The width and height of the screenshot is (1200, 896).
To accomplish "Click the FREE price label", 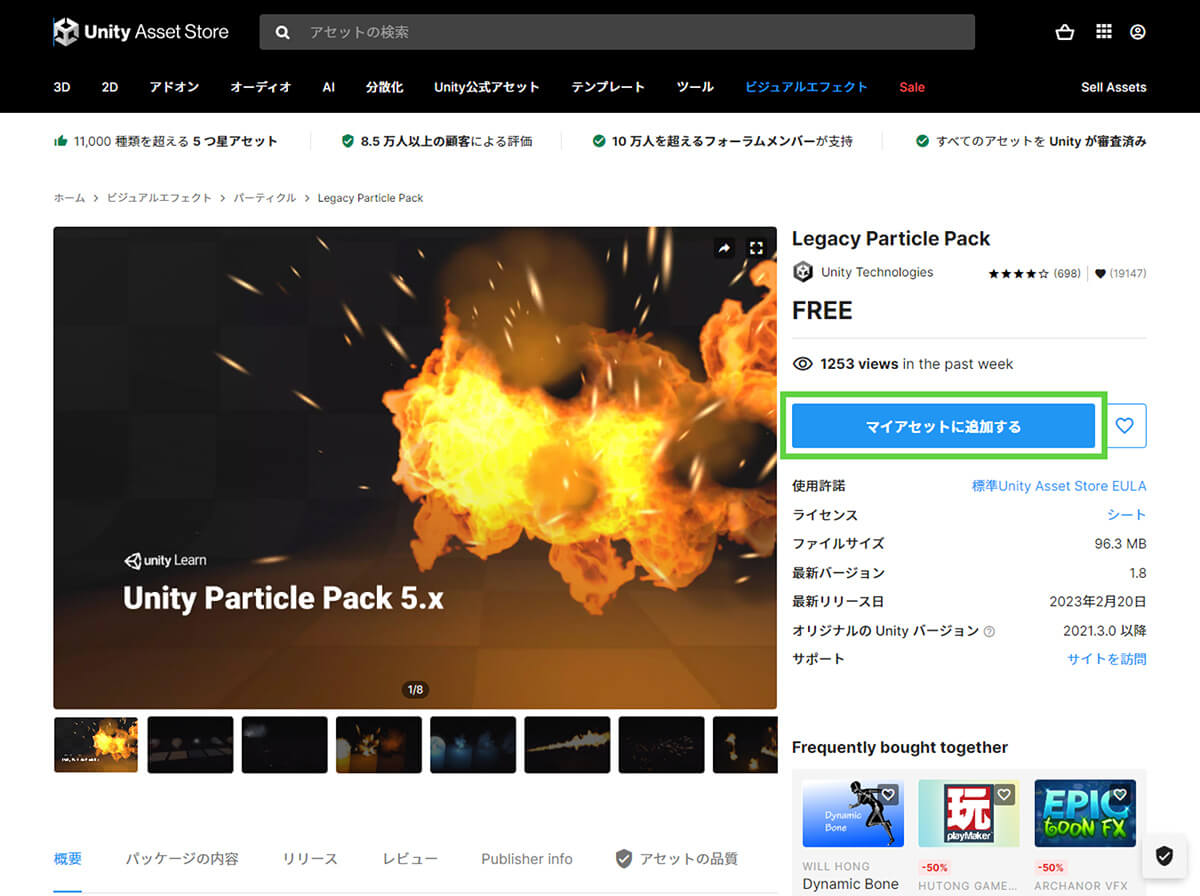I will coord(822,311).
